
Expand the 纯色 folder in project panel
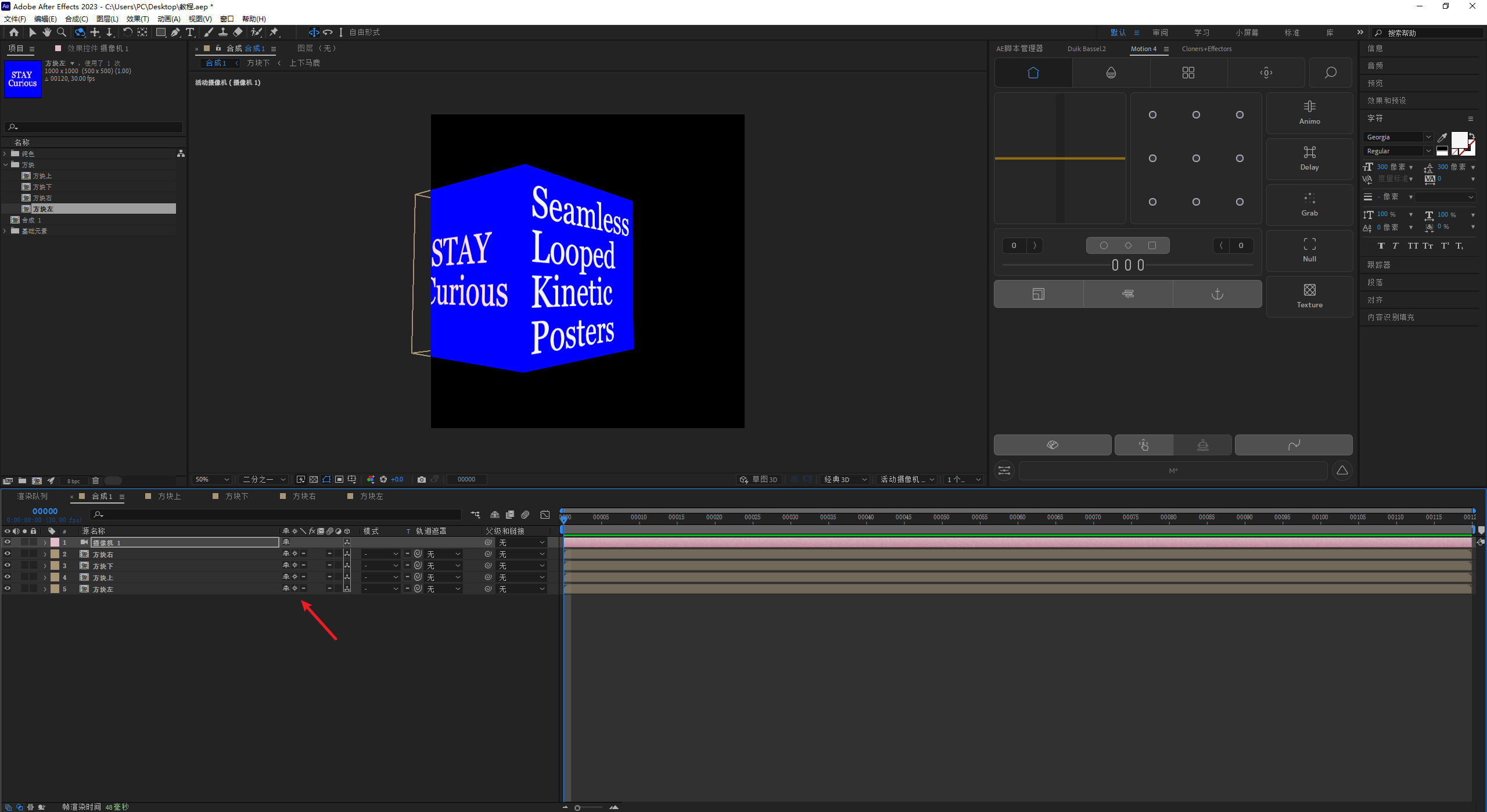click(5, 154)
